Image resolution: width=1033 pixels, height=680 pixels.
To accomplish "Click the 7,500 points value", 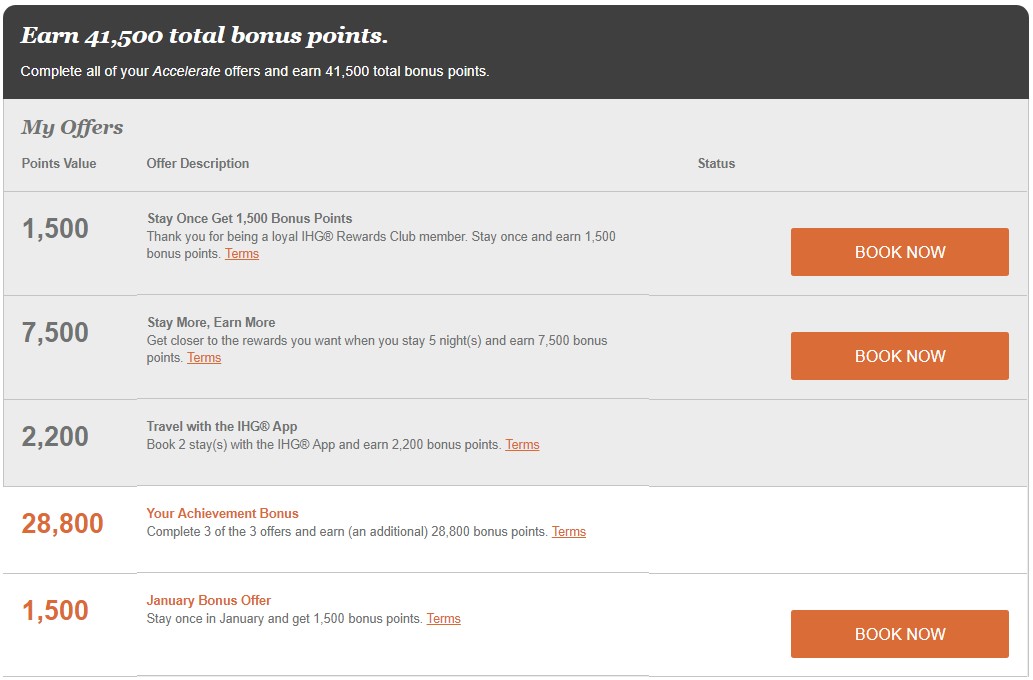I will 55,332.
